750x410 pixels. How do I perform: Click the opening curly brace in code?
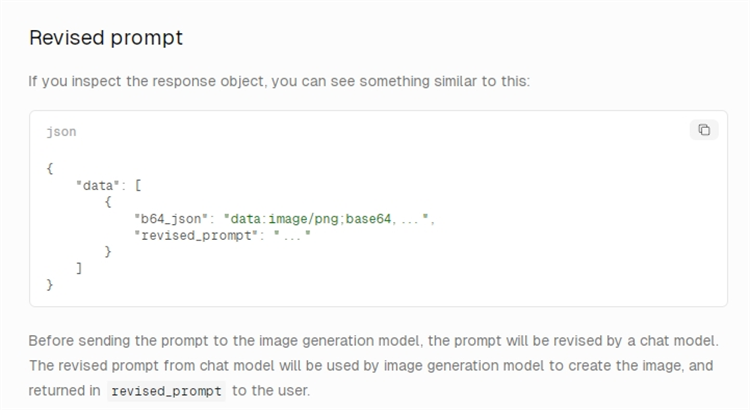click(x=50, y=167)
